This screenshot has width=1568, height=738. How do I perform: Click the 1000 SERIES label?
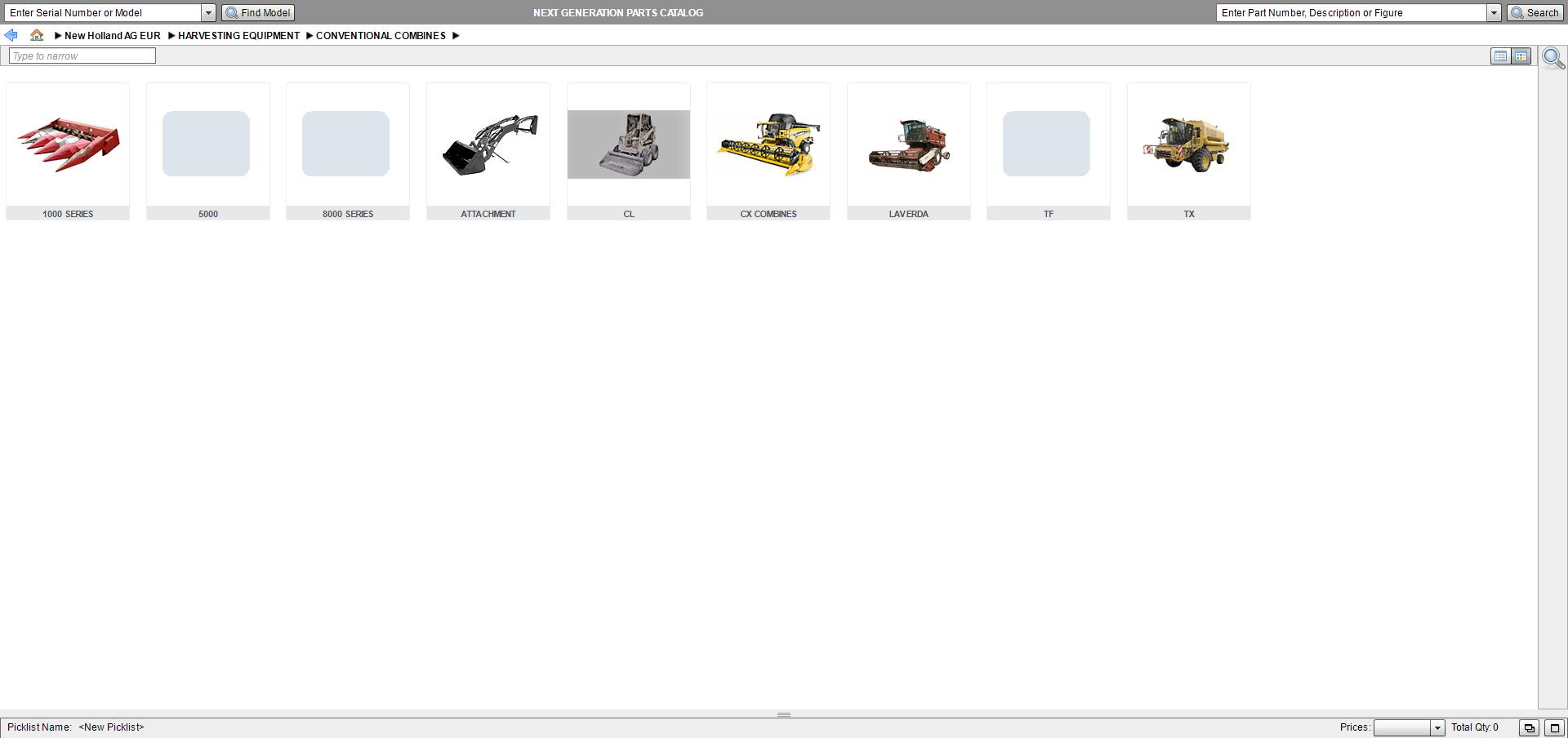[x=68, y=214]
